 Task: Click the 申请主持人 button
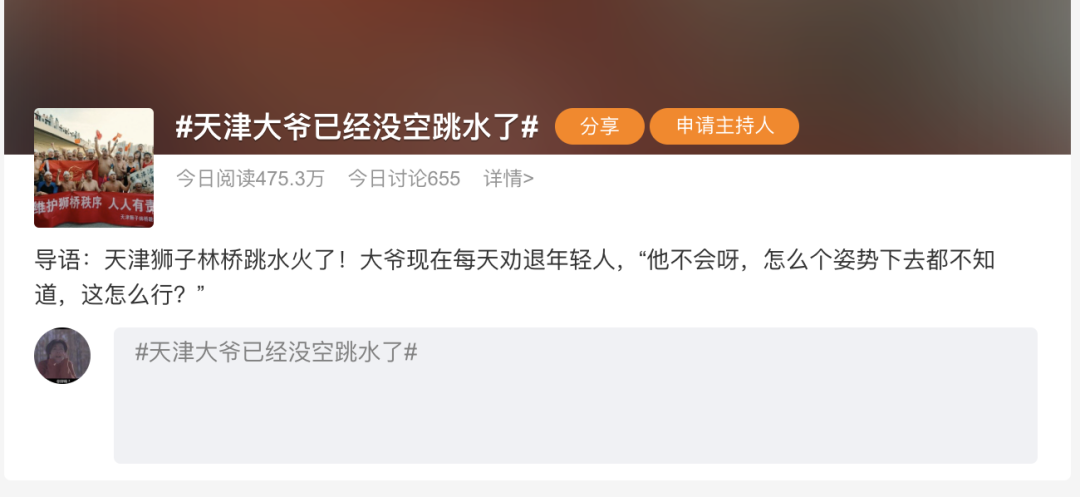[724, 127]
